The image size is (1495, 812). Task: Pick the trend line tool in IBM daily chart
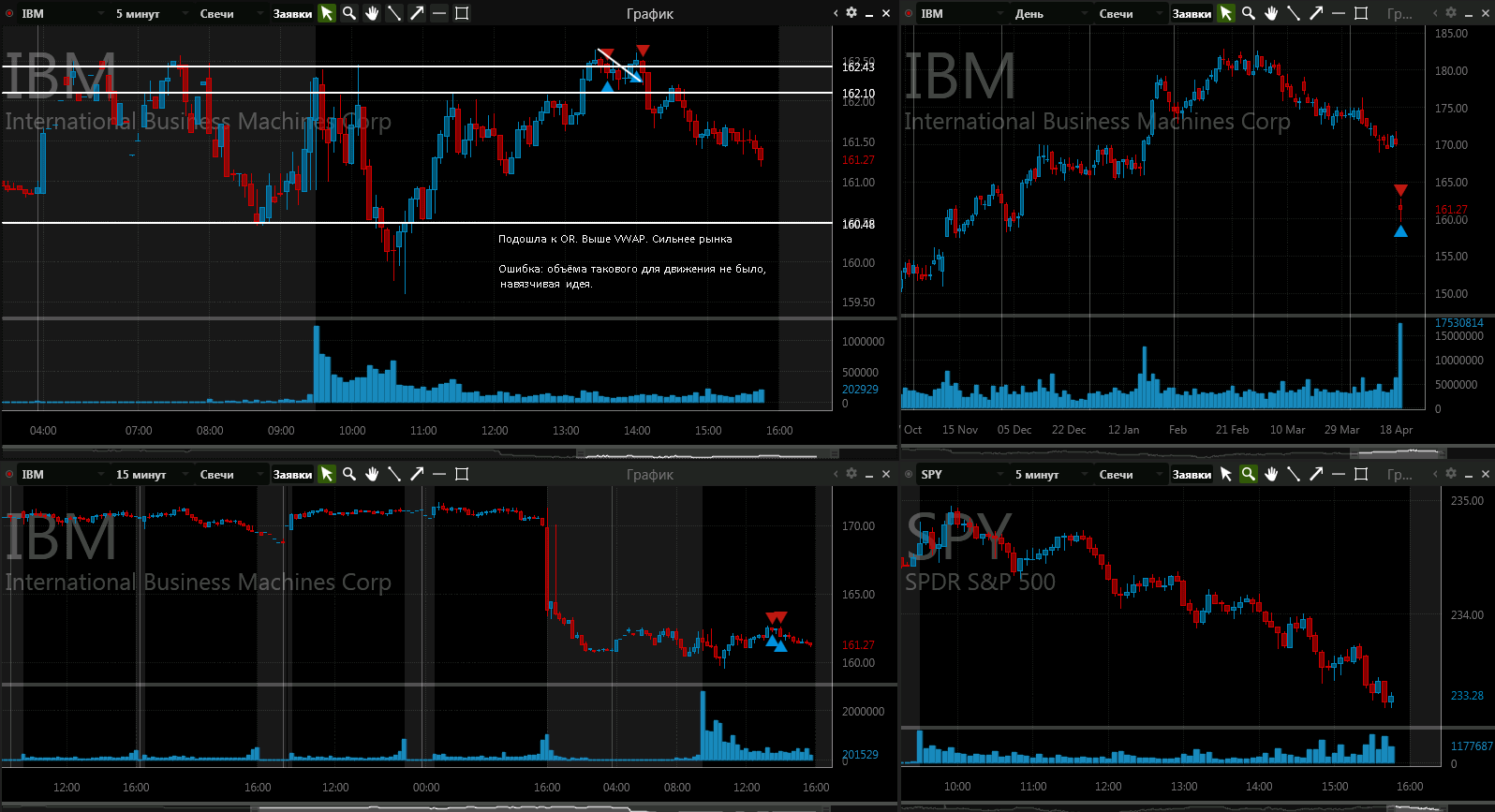(1294, 13)
